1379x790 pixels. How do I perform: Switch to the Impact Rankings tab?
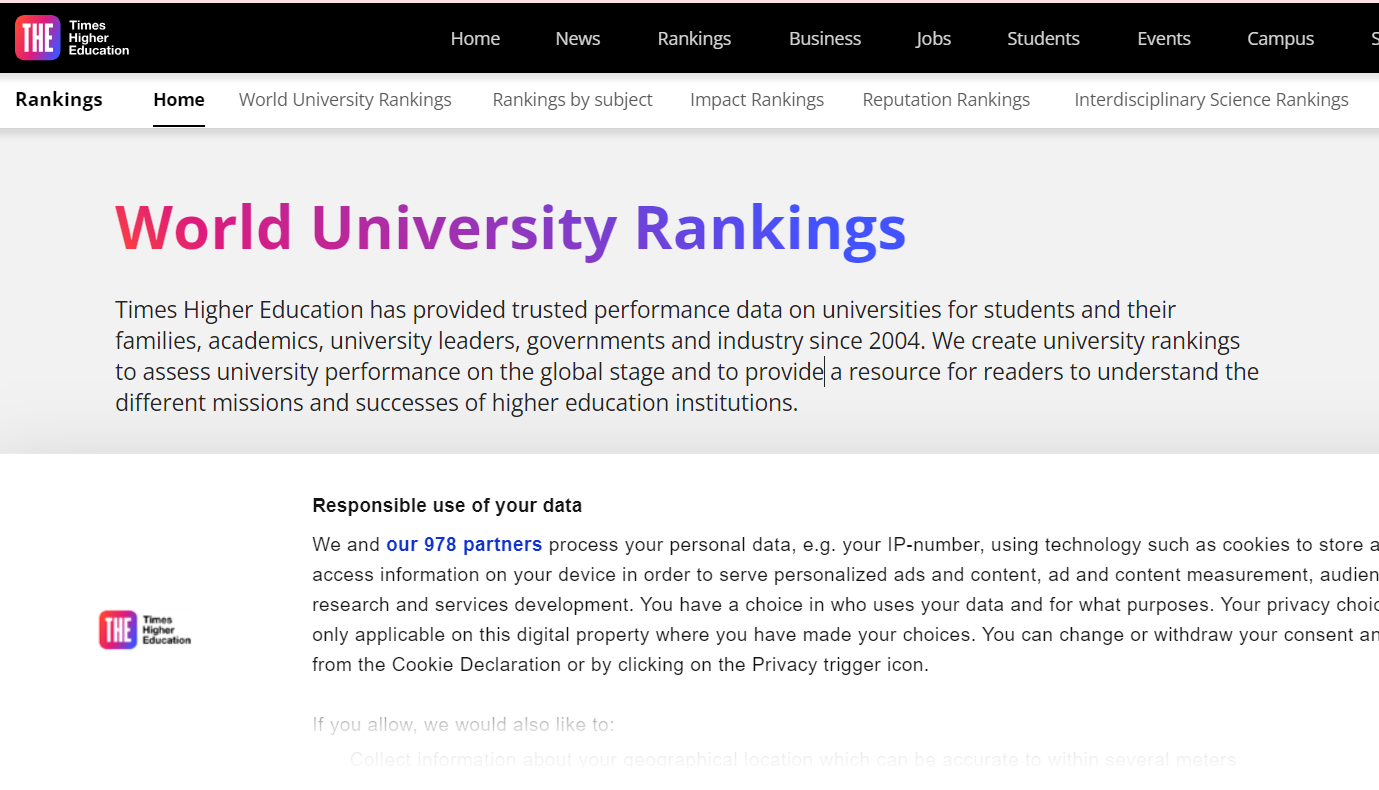click(757, 100)
